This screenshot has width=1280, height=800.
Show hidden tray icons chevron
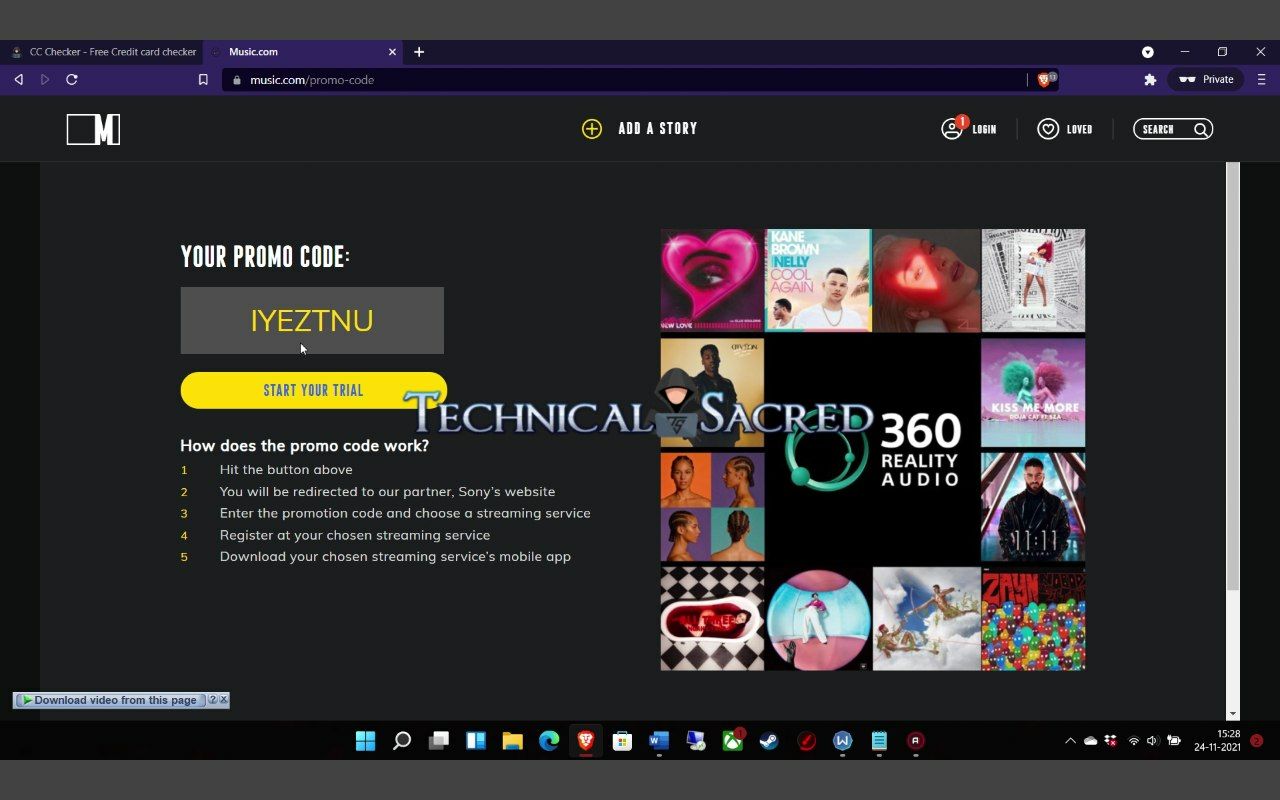click(x=1070, y=741)
